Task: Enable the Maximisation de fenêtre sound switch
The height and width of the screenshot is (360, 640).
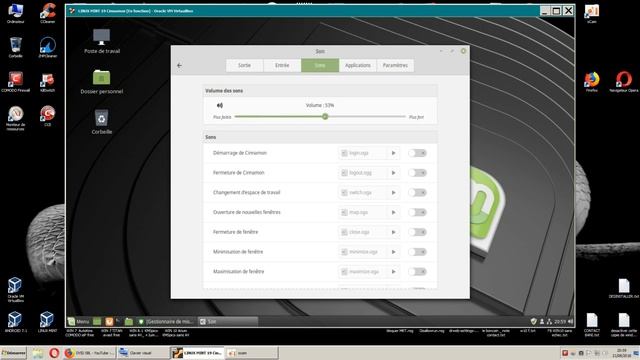Action: coord(417,272)
